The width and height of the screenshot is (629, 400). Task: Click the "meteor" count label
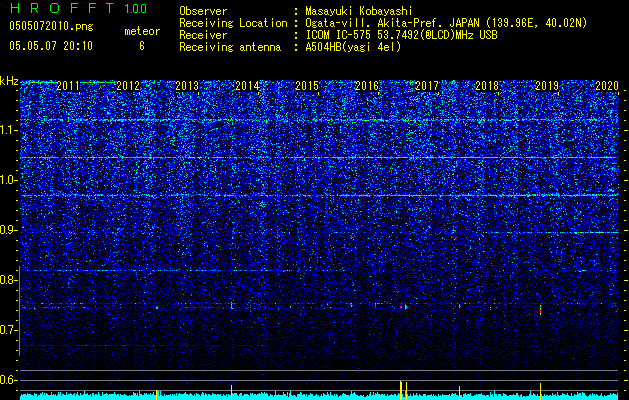[142, 31]
